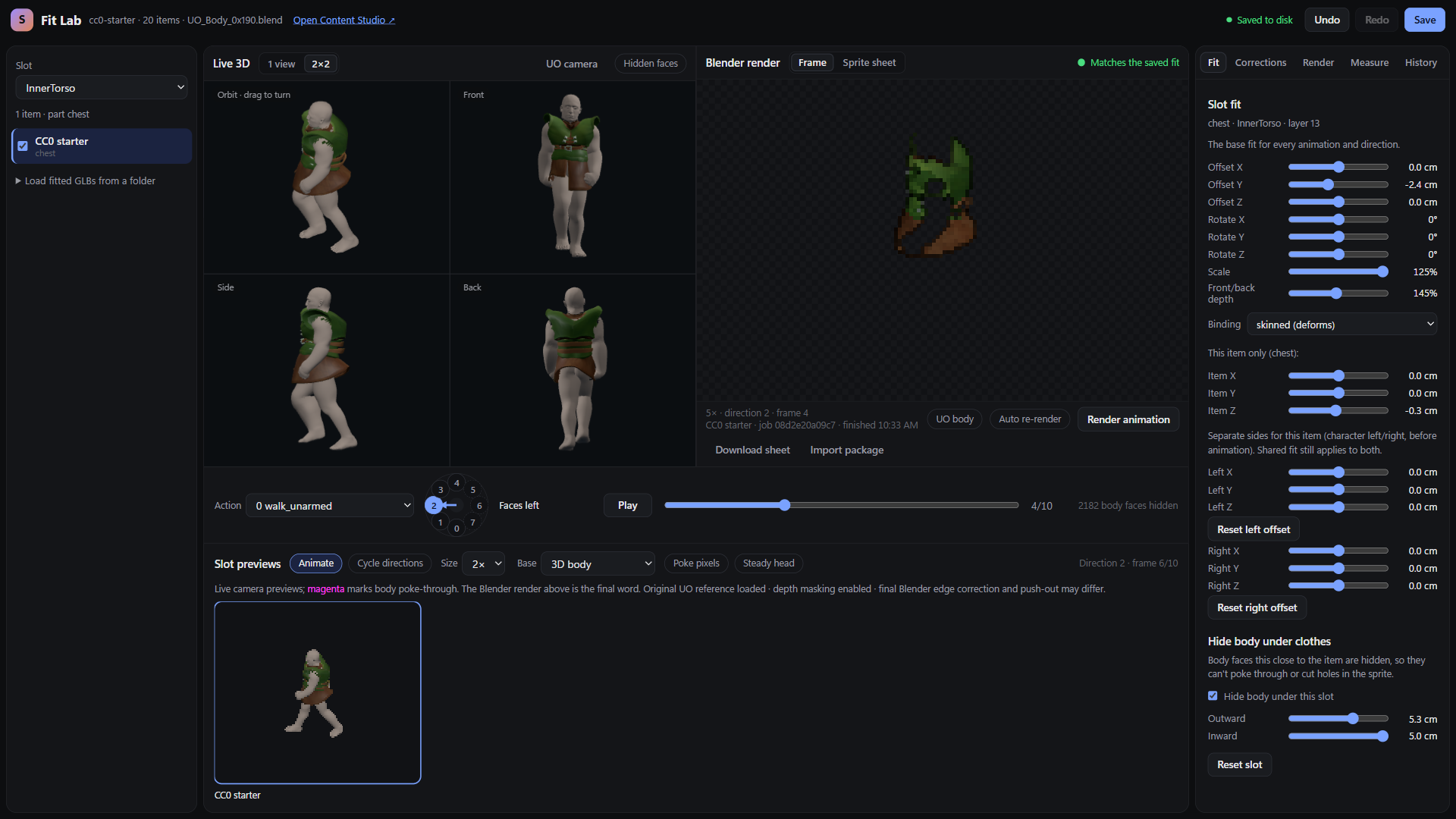1456x819 pixels.
Task: Select direction 7 on the direction dial
Action: (473, 522)
